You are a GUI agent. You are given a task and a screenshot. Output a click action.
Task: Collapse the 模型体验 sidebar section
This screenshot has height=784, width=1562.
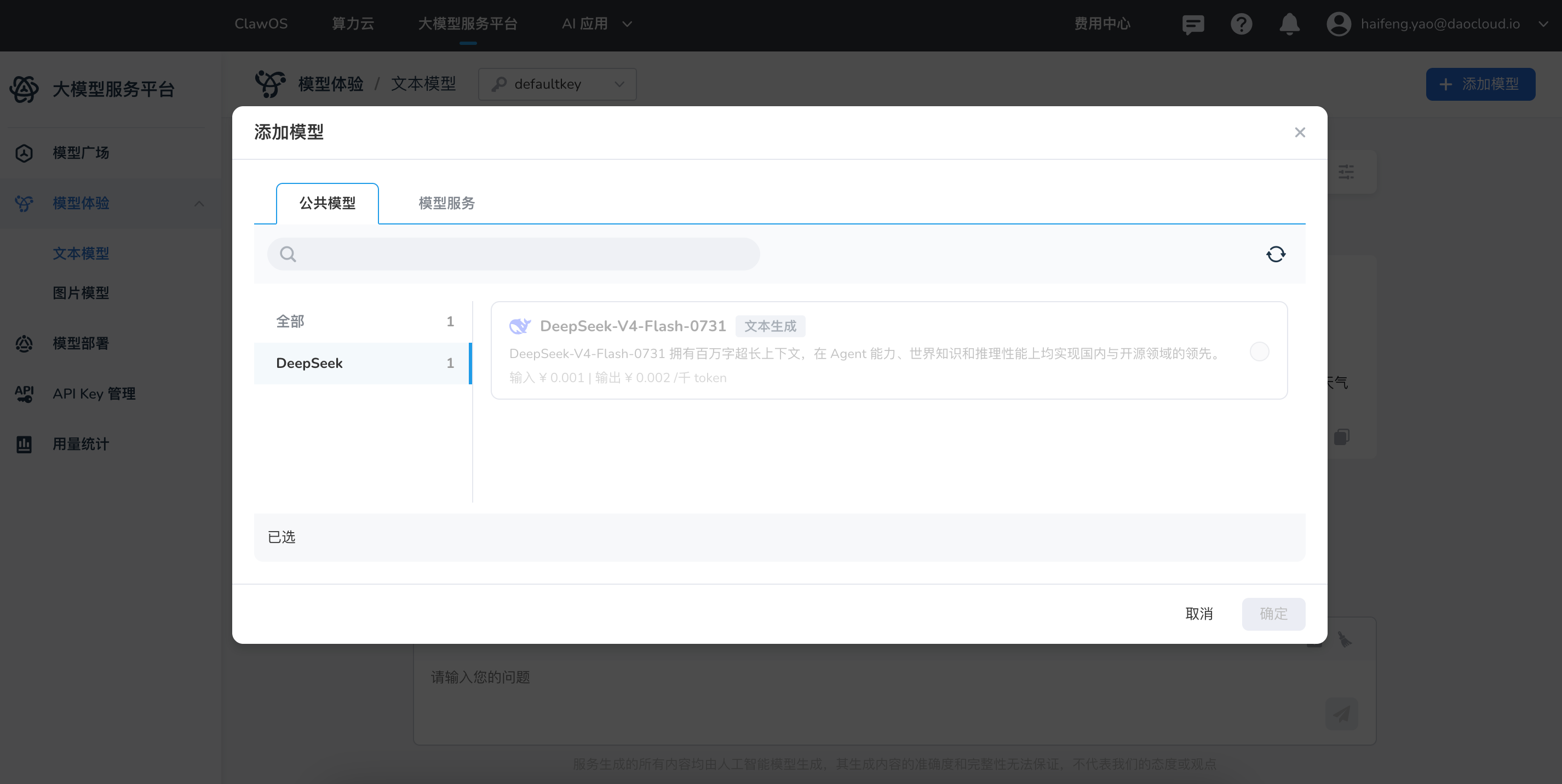199,203
